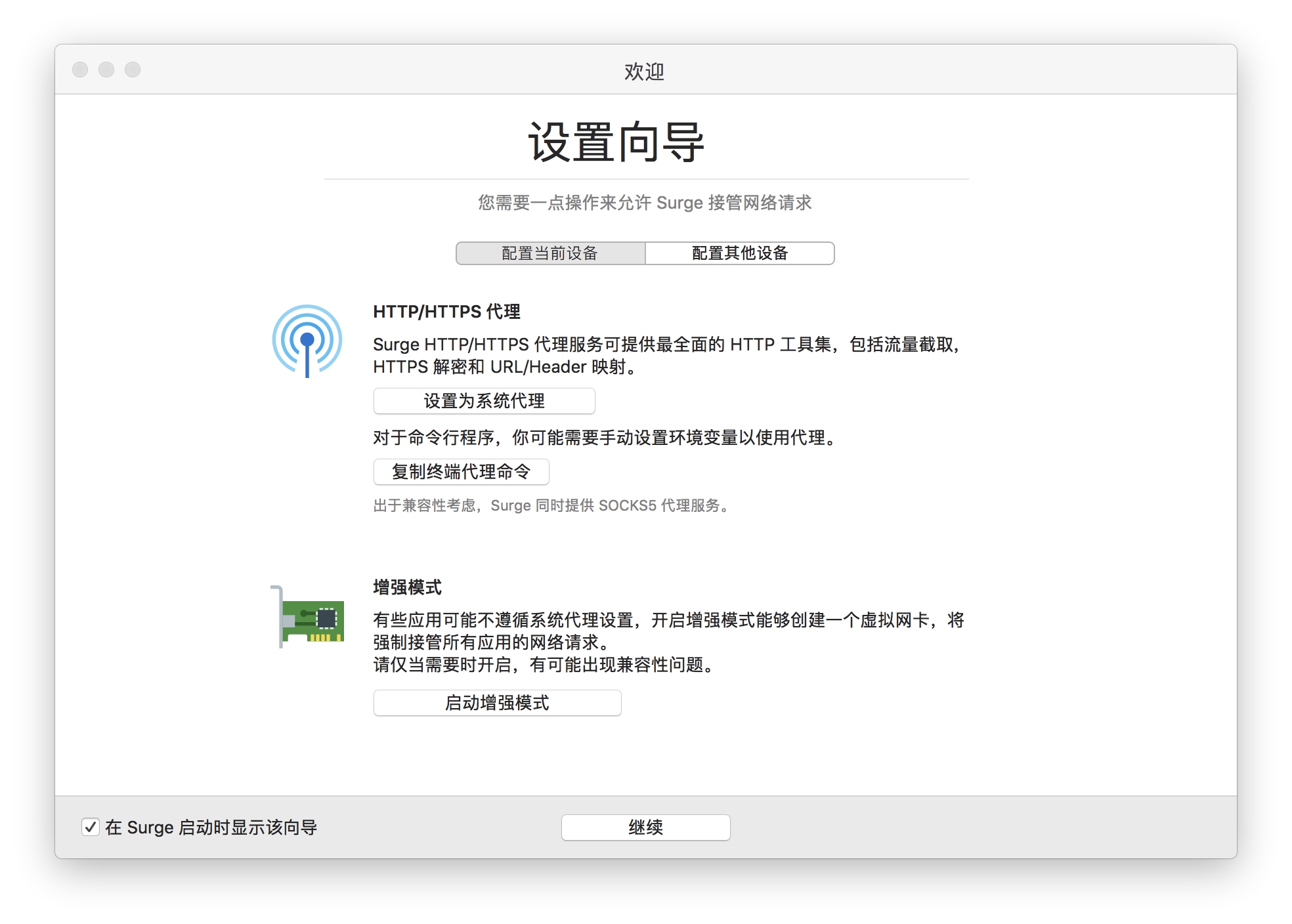The width and height of the screenshot is (1292, 924).
Task: Switch to the 配置当前设备 tab
Action: coord(550,253)
